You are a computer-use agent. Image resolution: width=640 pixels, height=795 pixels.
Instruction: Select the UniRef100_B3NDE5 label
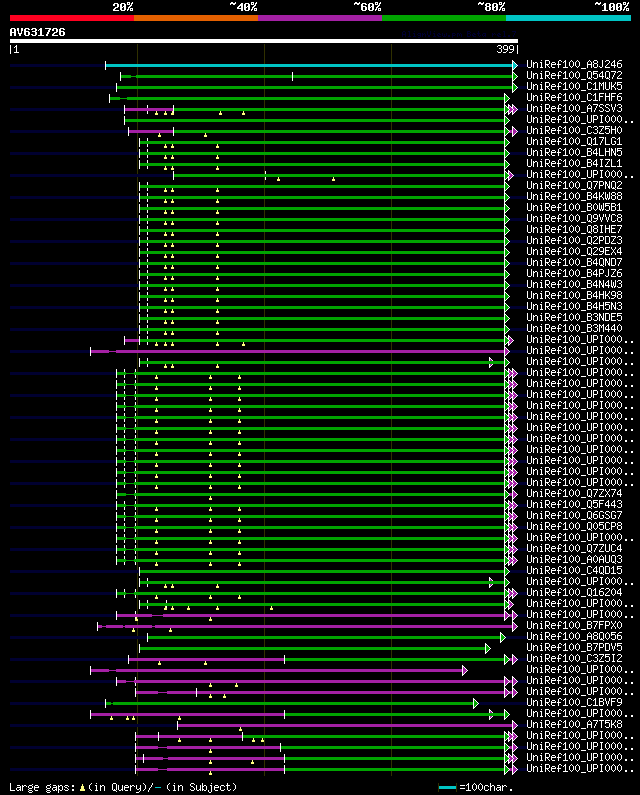click(574, 317)
